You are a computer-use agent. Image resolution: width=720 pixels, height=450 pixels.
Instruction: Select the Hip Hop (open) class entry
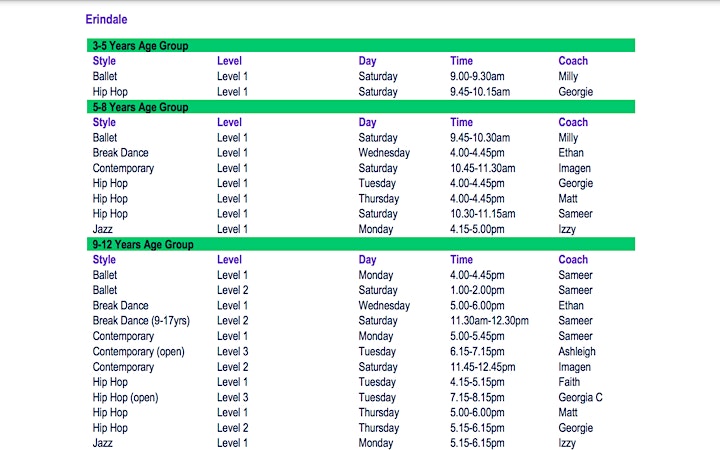[125, 397]
